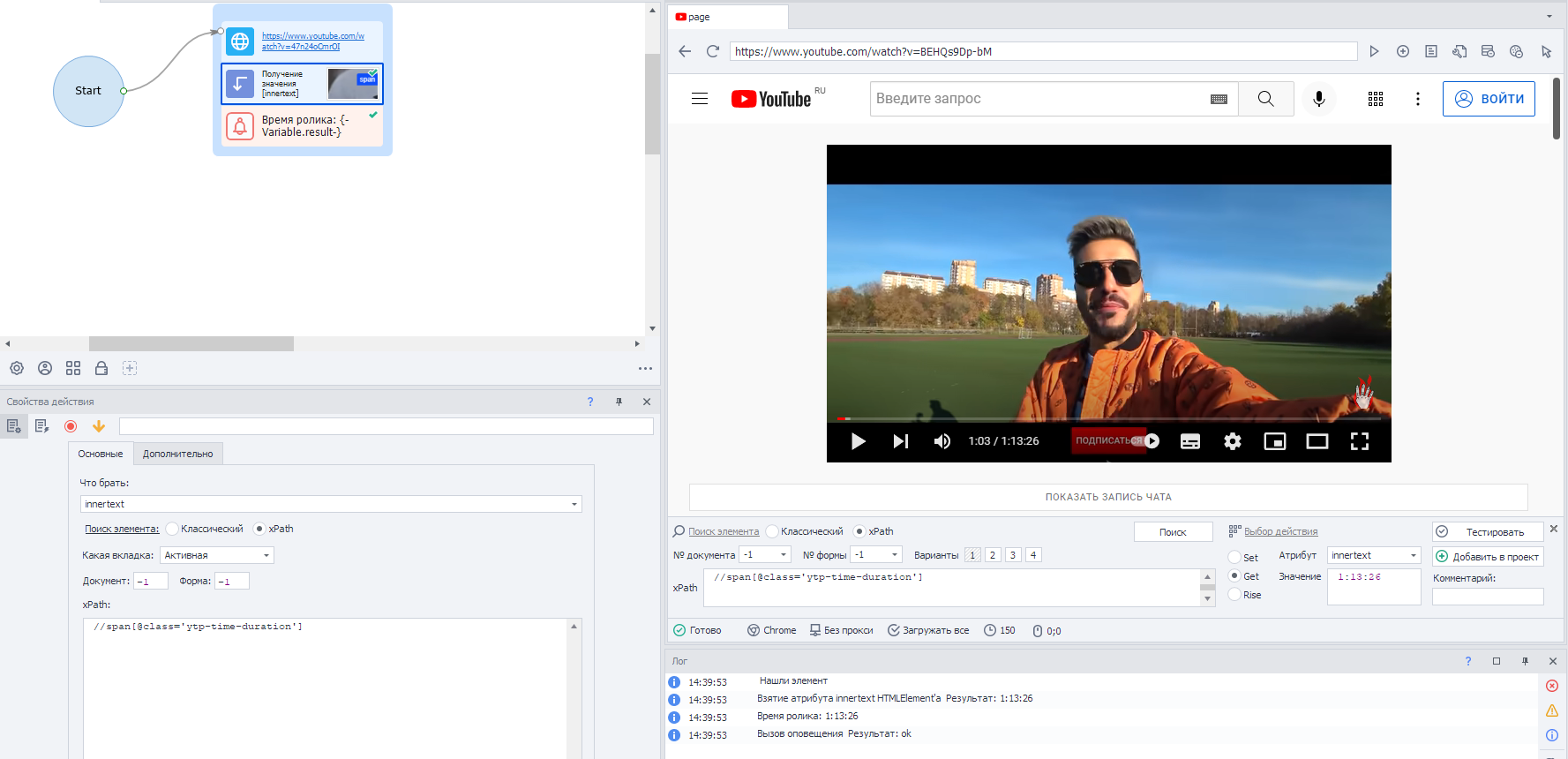Select Классический radio in the browser search panel
Image resolution: width=1568 pixels, height=759 pixels.
pyautogui.click(x=772, y=531)
